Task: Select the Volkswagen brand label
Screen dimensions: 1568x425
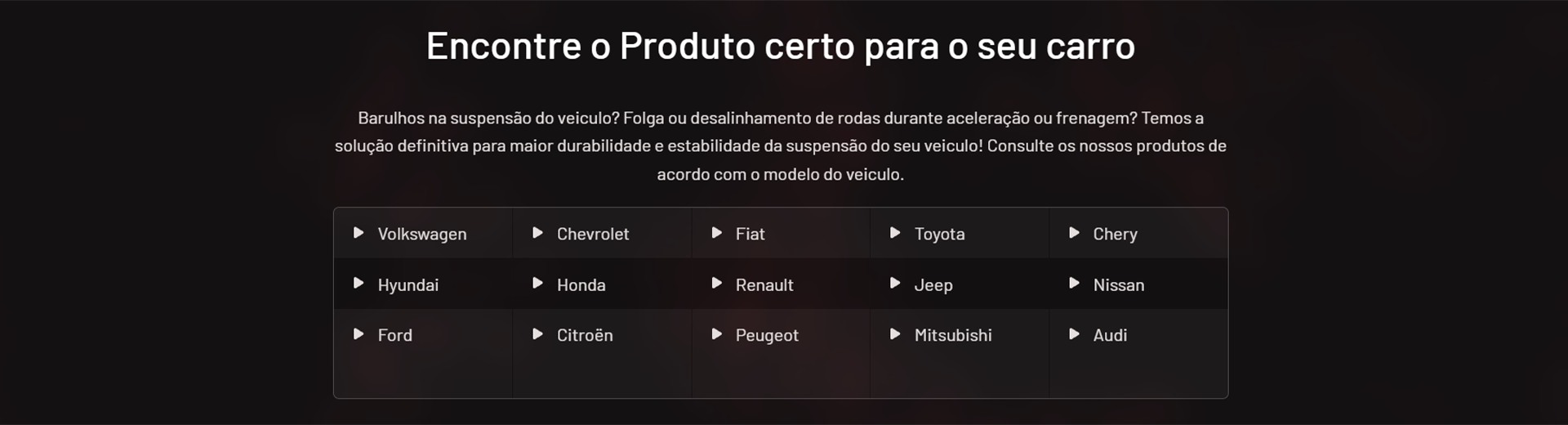Action: 421,234
